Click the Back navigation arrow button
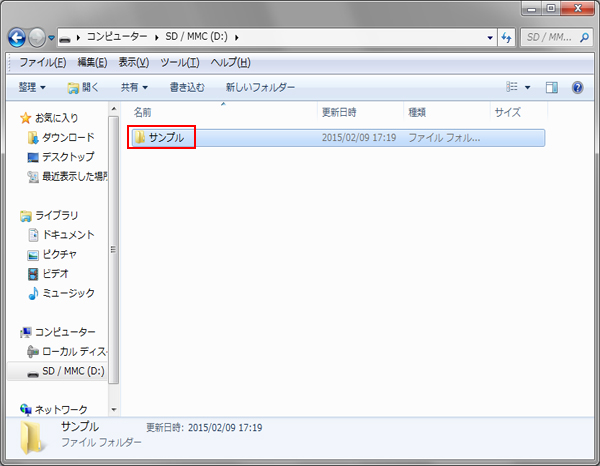 17,37
